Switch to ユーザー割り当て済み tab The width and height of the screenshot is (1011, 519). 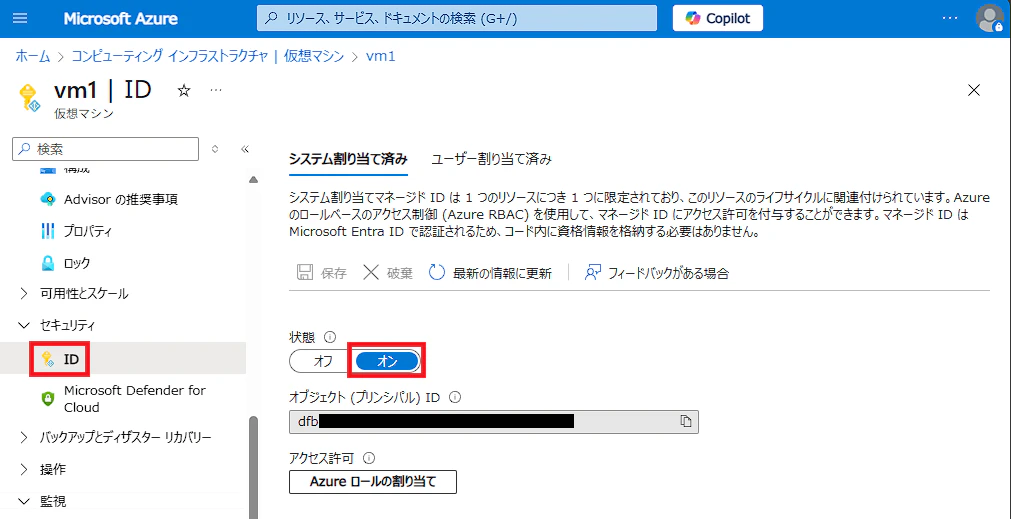pos(491,159)
